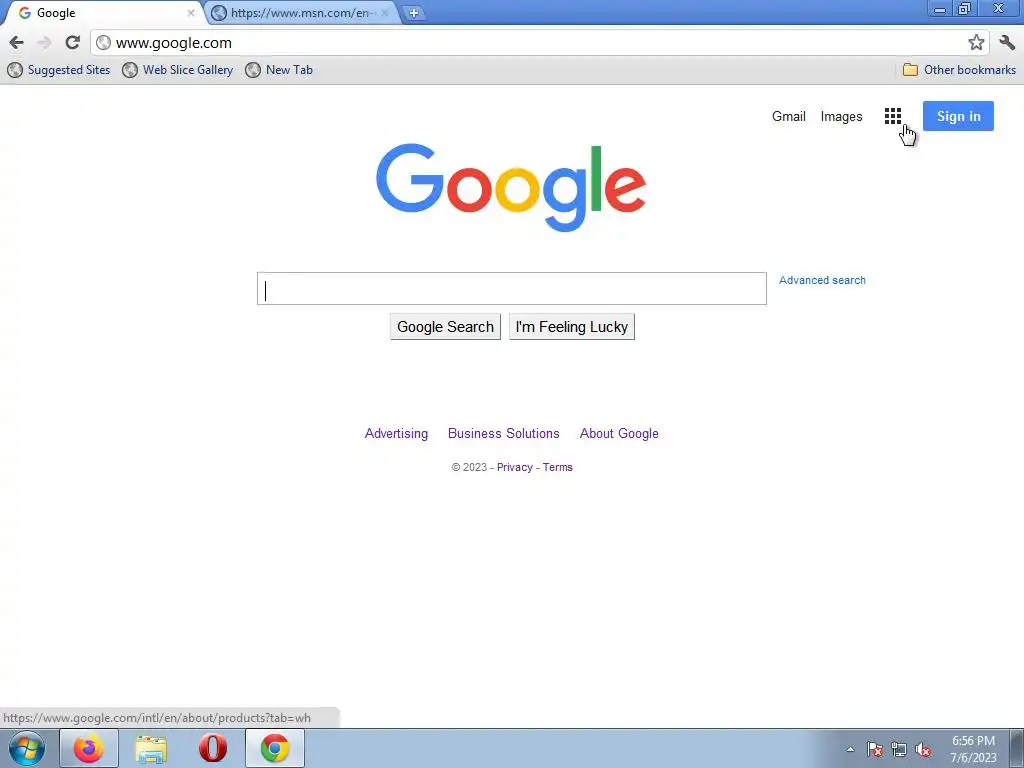Click I'm Feeling Lucky button
The image size is (1024, 768).
(x=571, y=327)
